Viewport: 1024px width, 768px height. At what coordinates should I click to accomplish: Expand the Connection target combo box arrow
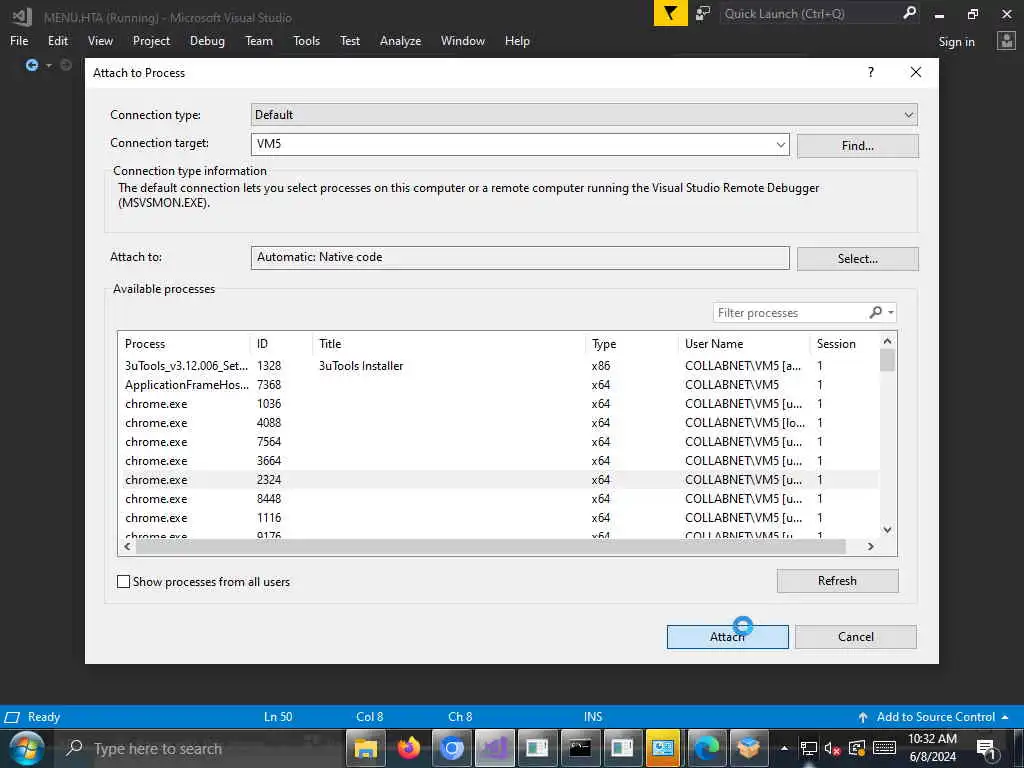tap(780, 144)
